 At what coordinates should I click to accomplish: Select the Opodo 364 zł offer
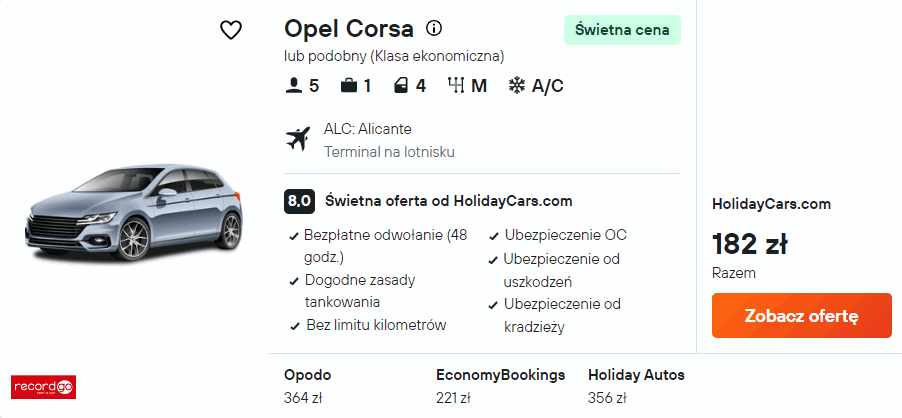coord(308,386)
